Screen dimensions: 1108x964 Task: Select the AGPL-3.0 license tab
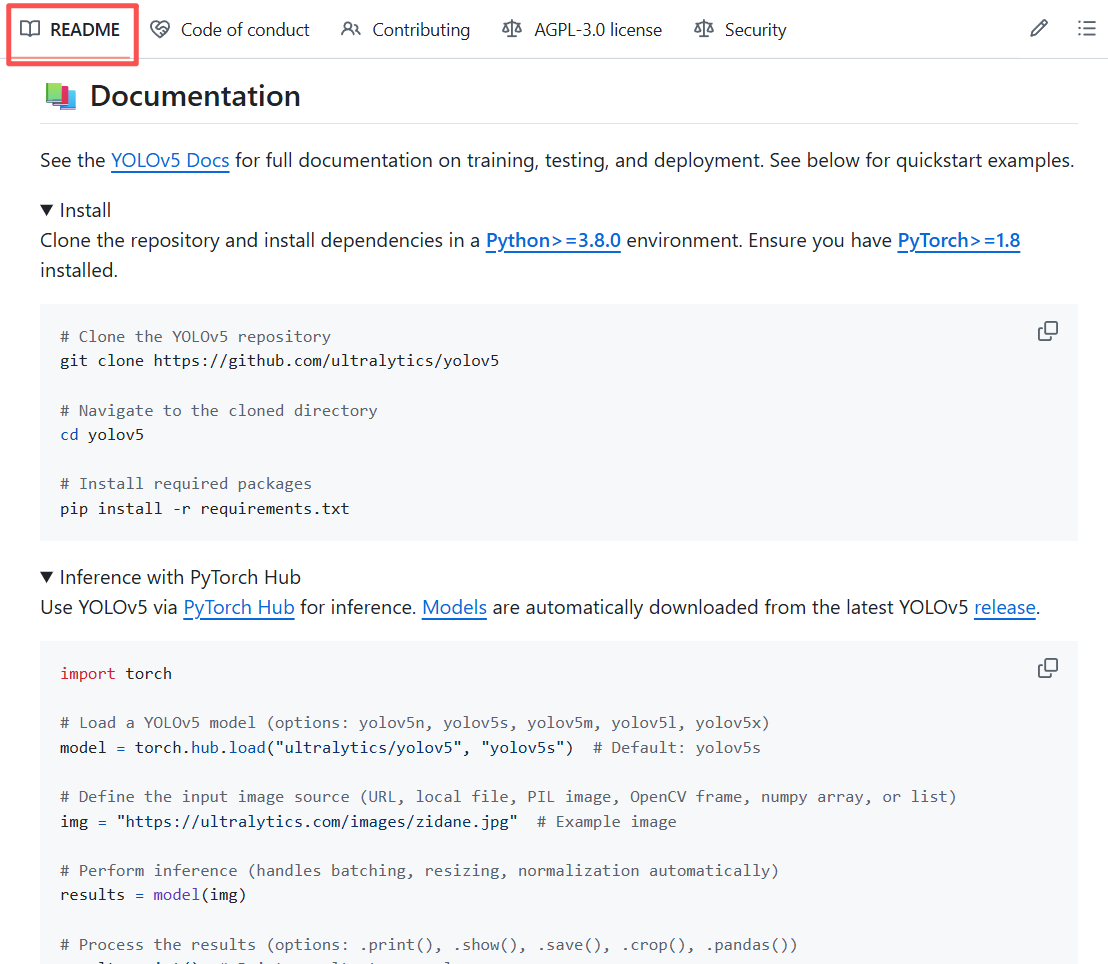582,30
